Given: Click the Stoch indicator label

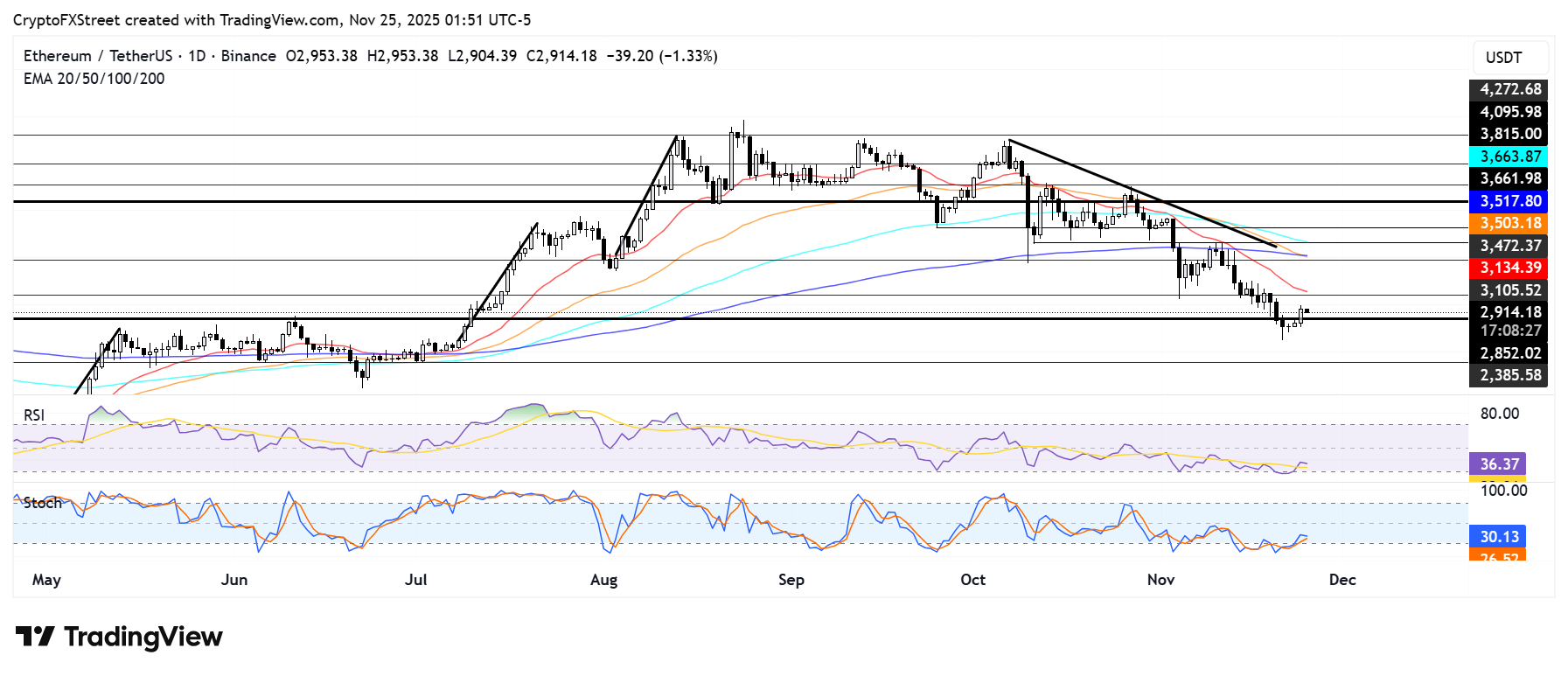Looking at the screenshot, I should pyautogui.click(x=42, y=503).
